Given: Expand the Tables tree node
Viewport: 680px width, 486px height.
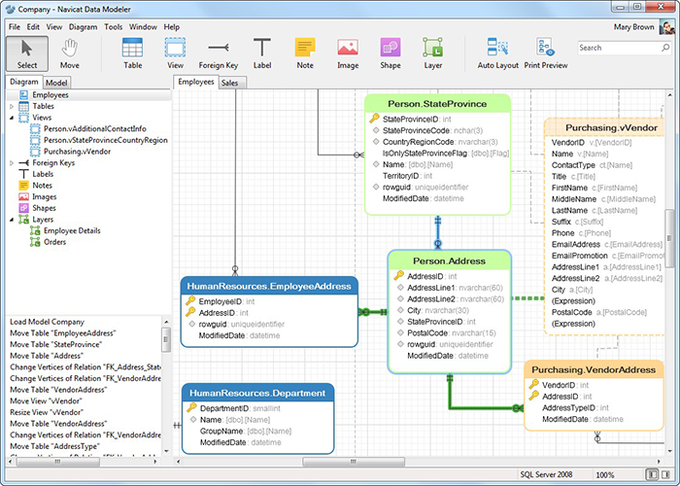Looking at the screenshot, I should [x=11, y=106].
